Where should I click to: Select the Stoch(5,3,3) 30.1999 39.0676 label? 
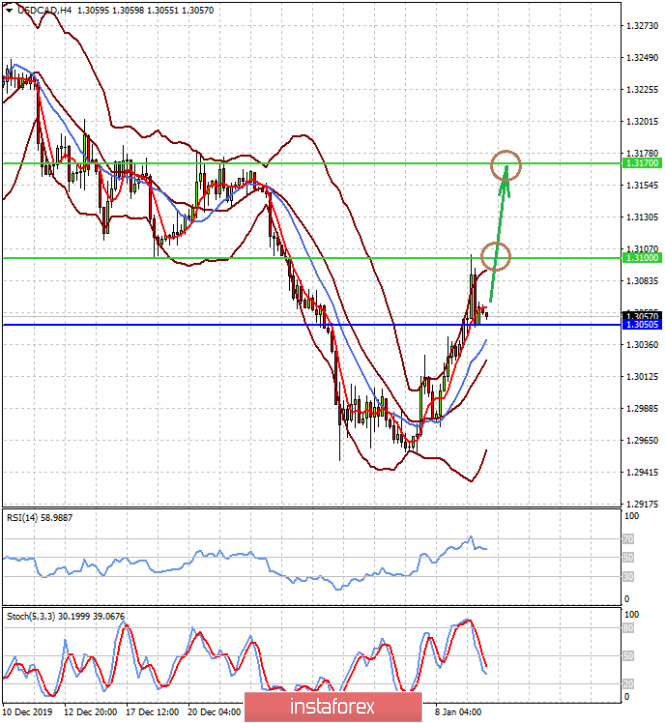tap(65, 616)
